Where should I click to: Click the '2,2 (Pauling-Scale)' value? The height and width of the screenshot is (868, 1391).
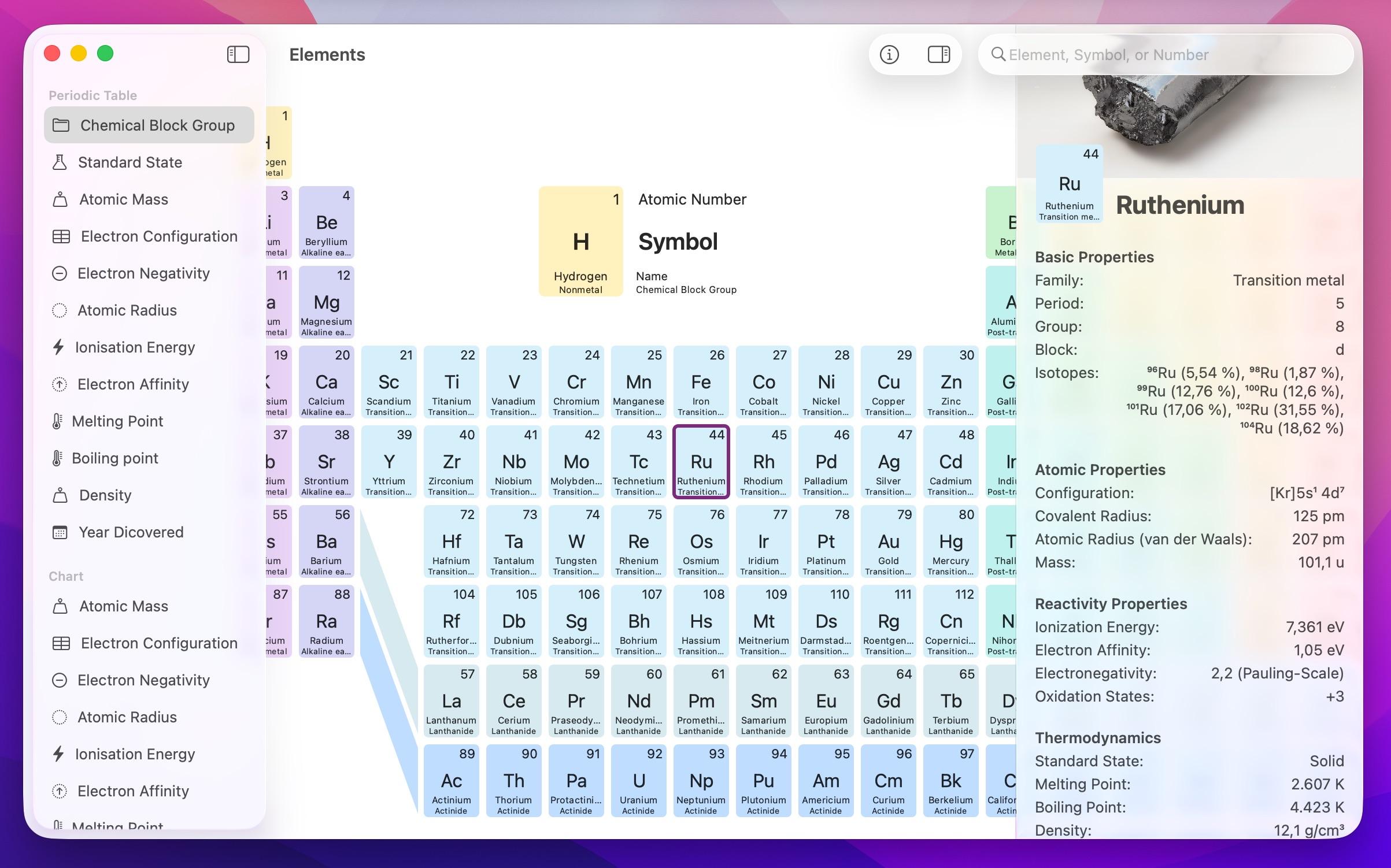pos(1277,673)
